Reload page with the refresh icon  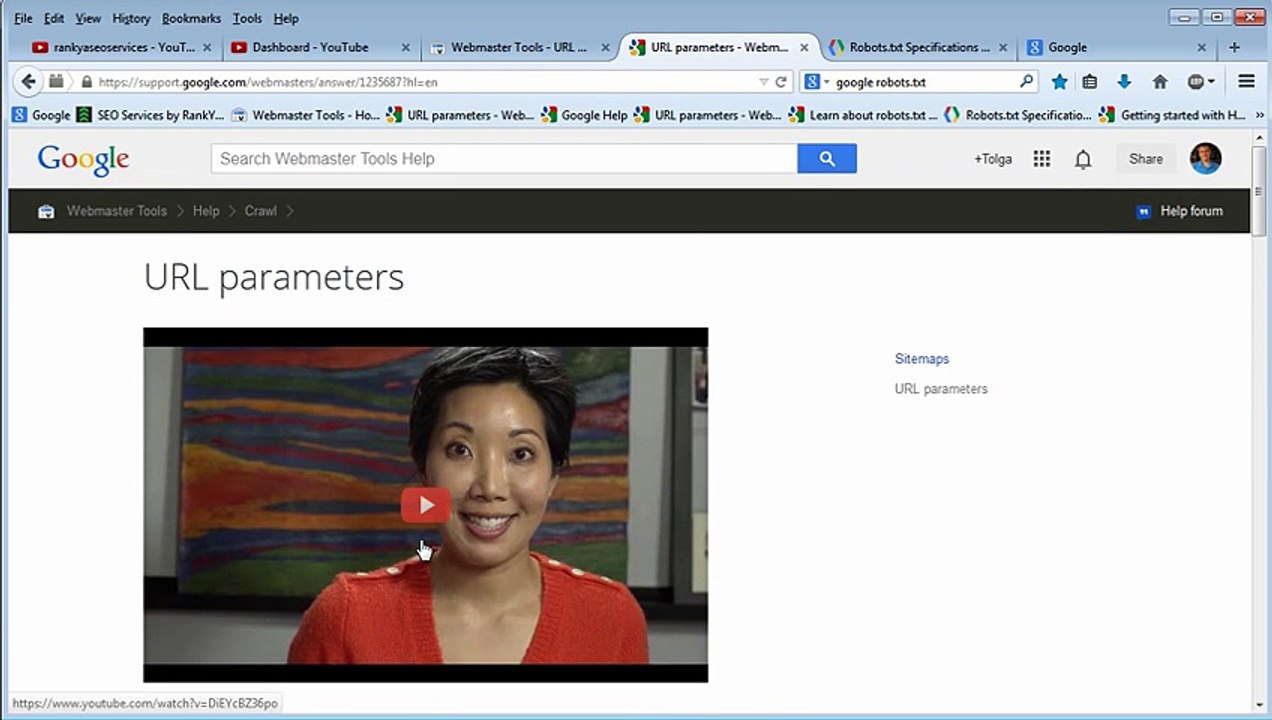pyautogui.click(x=781, y=82)
